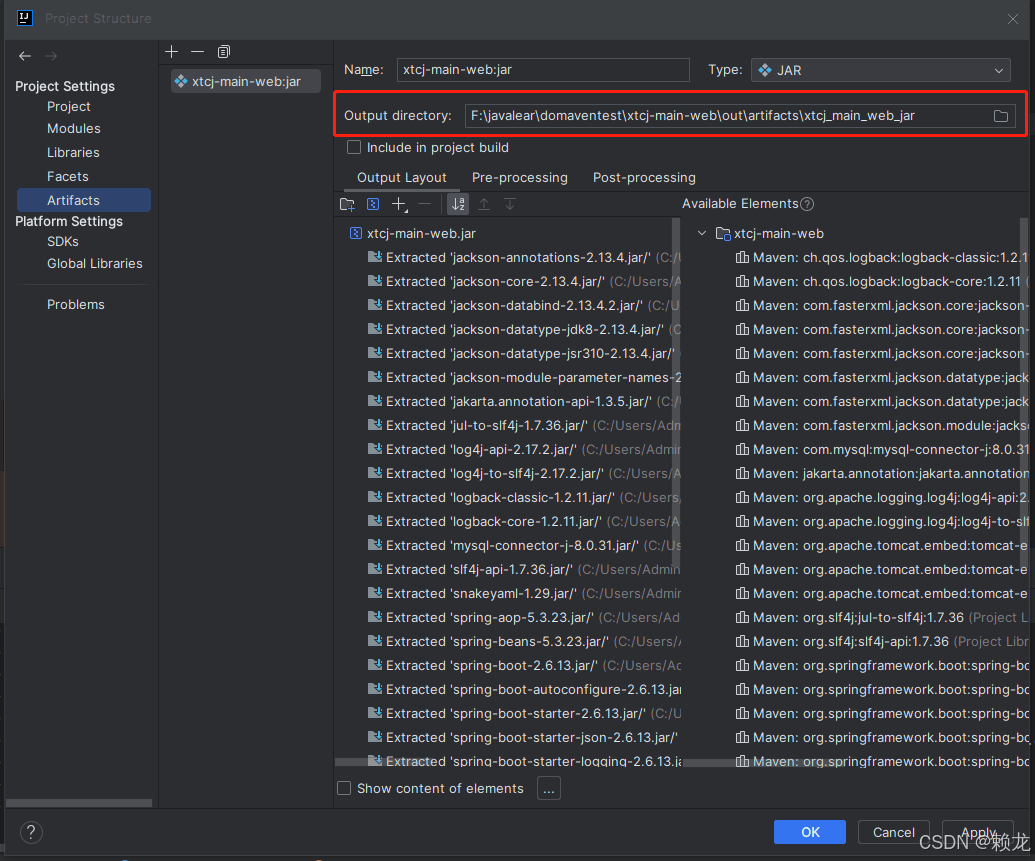Screen dimensions: 1035x861
Task: Switch to the Output Layout tab
Action: tap(402, 178)
